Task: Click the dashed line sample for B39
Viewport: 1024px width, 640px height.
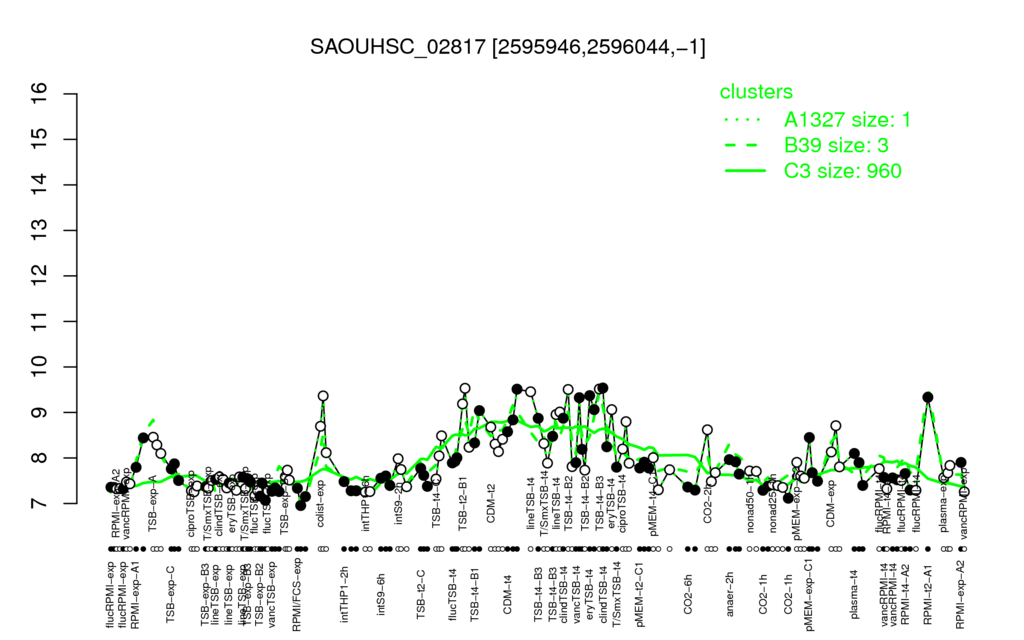Action: [x=745, y=146]
